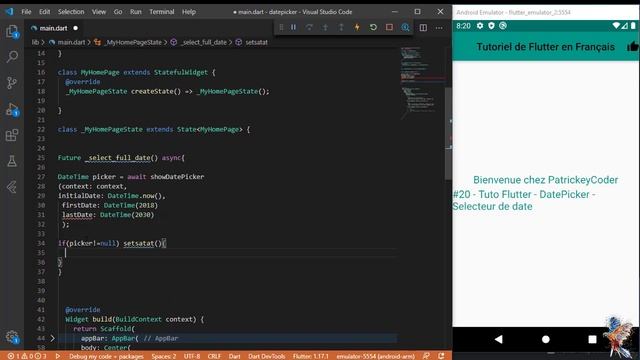Split the editor to the right
Image resolution: width=640 pixels, height=360 pixels.
423,28
